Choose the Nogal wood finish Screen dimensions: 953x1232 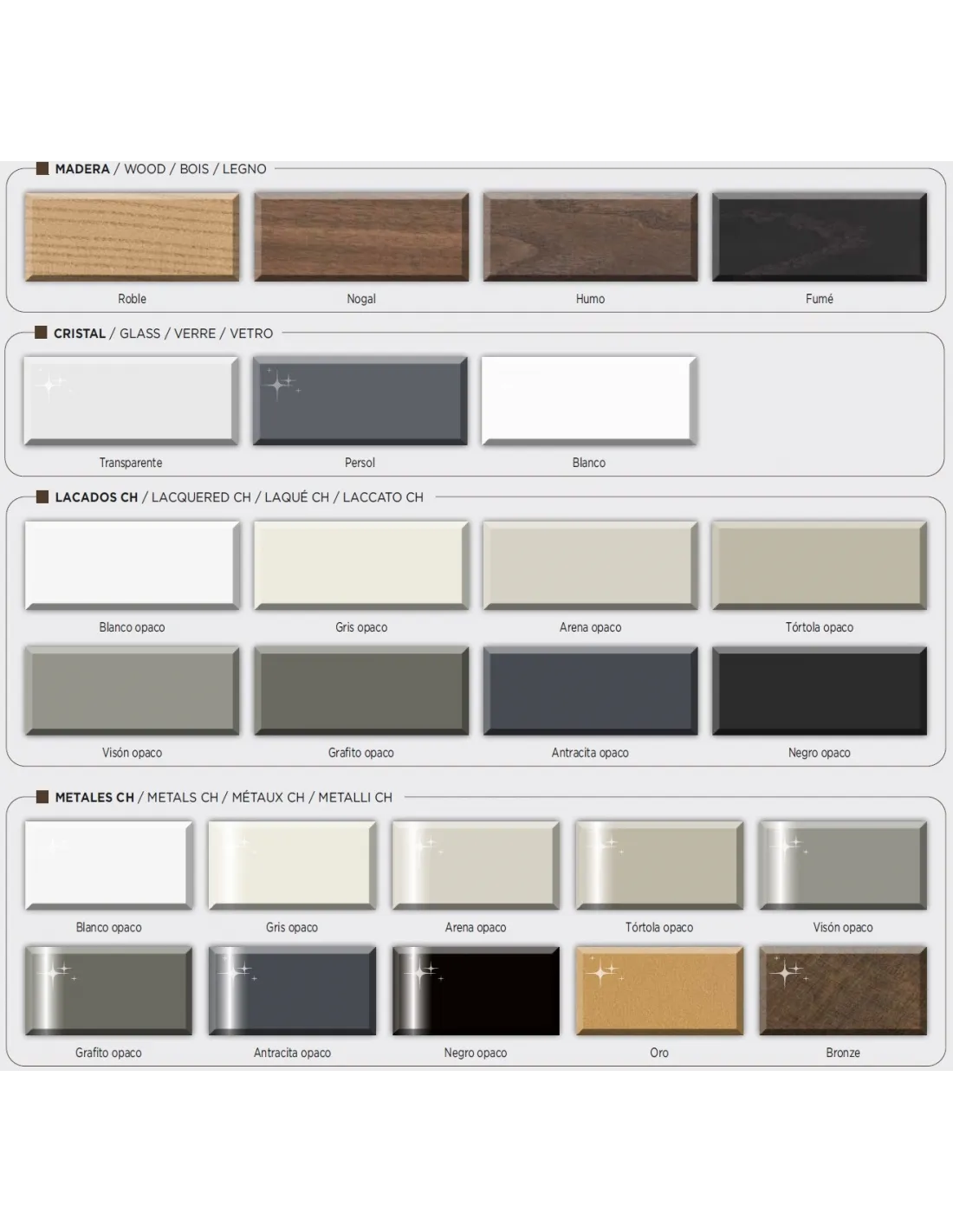coord(361,237)
